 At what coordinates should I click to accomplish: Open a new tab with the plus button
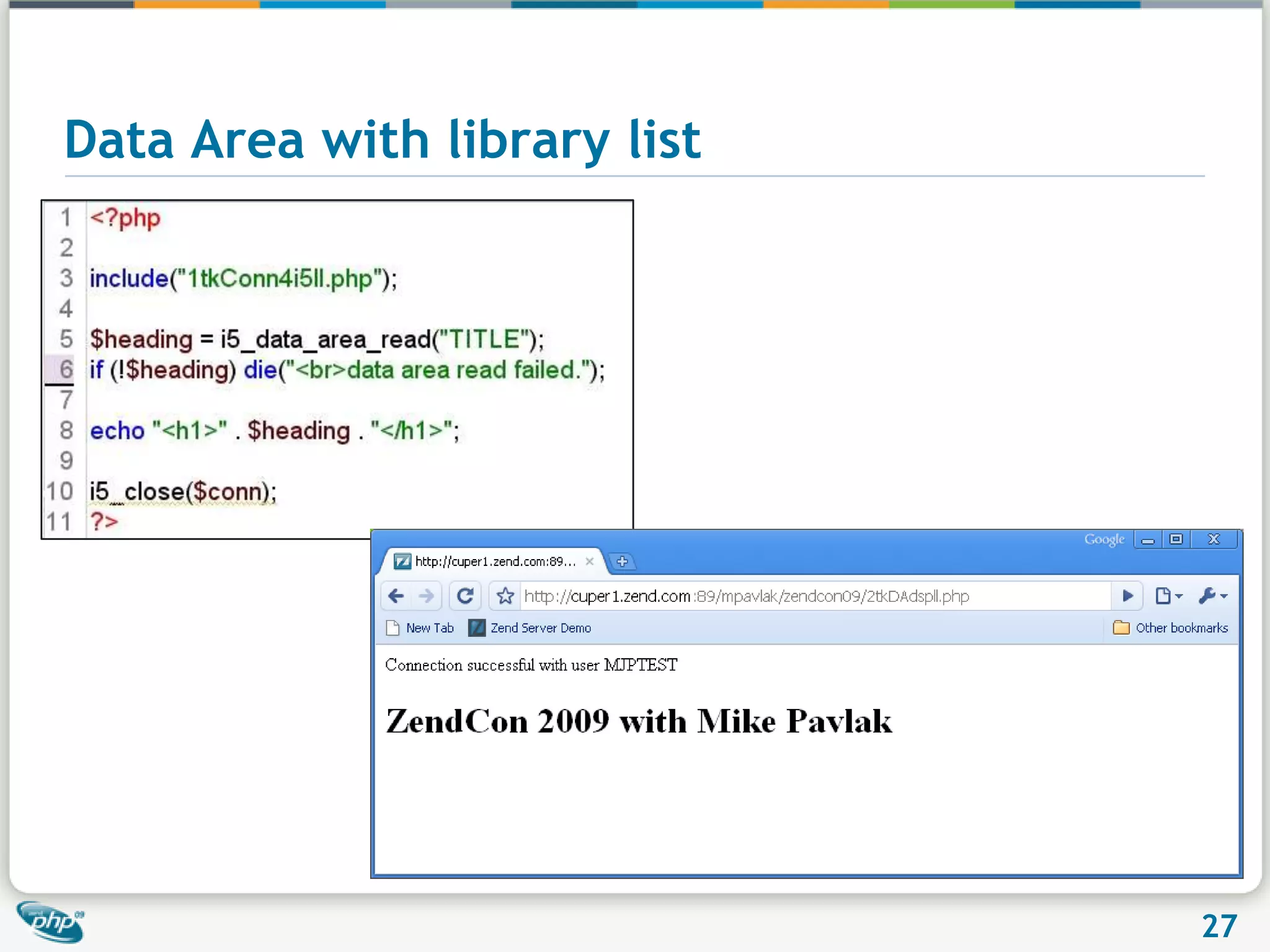(622, 561)
